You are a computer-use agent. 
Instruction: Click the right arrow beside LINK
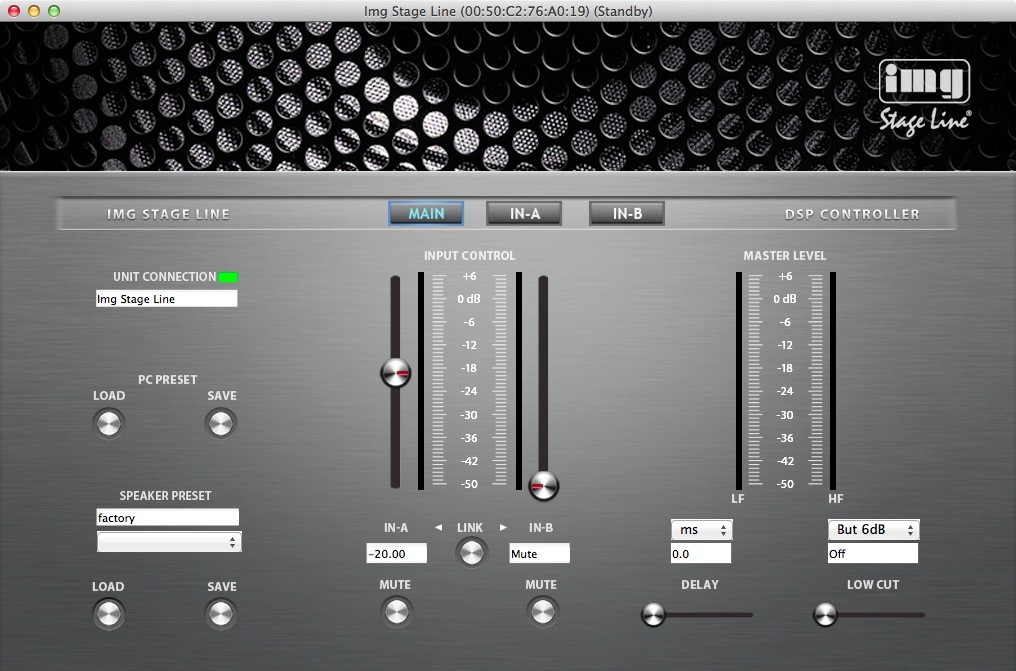coord(503,528)
